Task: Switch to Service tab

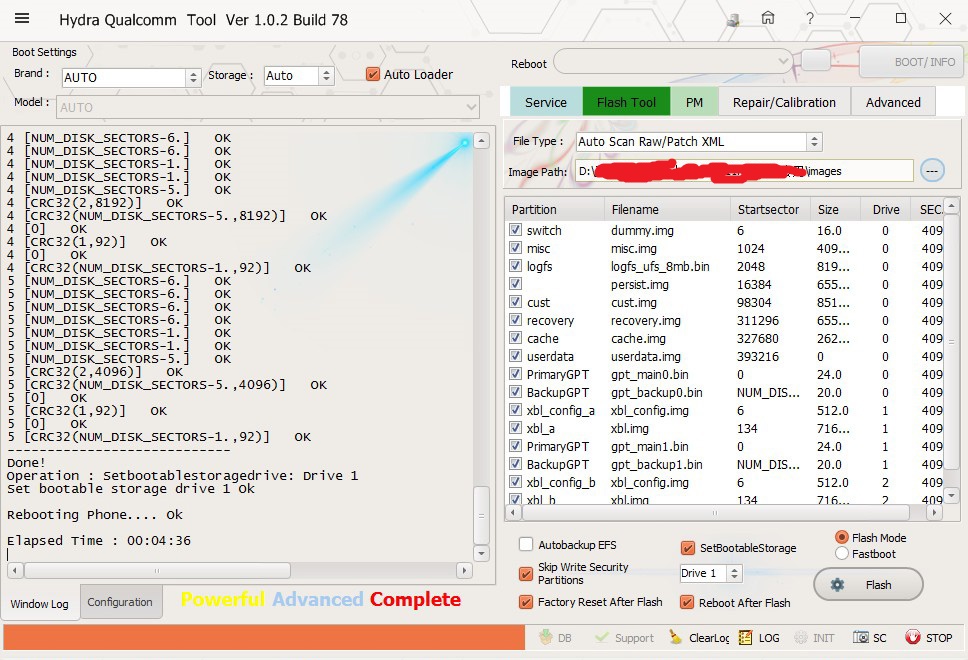Action: pos(546,102)
